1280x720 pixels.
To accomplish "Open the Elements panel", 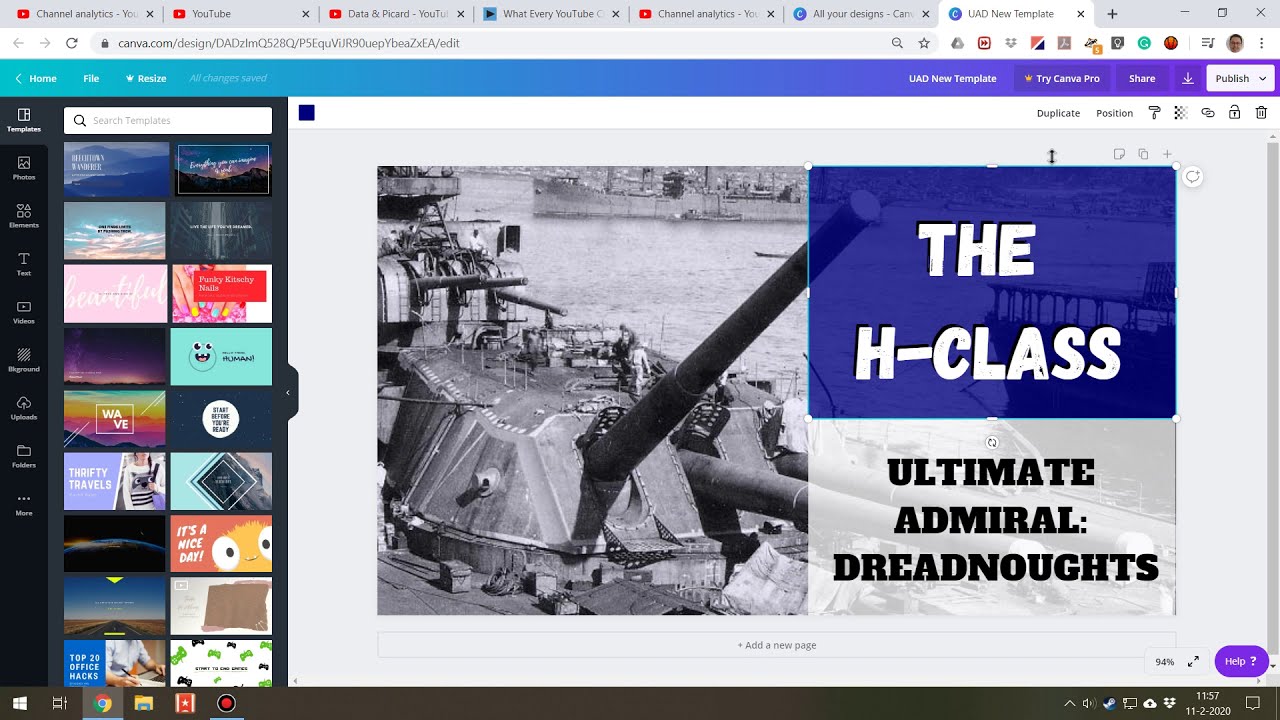I will [24, 216].
